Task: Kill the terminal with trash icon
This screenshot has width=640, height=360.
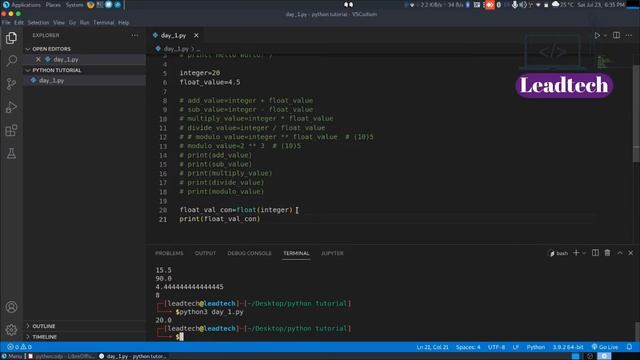Action: 607,253
